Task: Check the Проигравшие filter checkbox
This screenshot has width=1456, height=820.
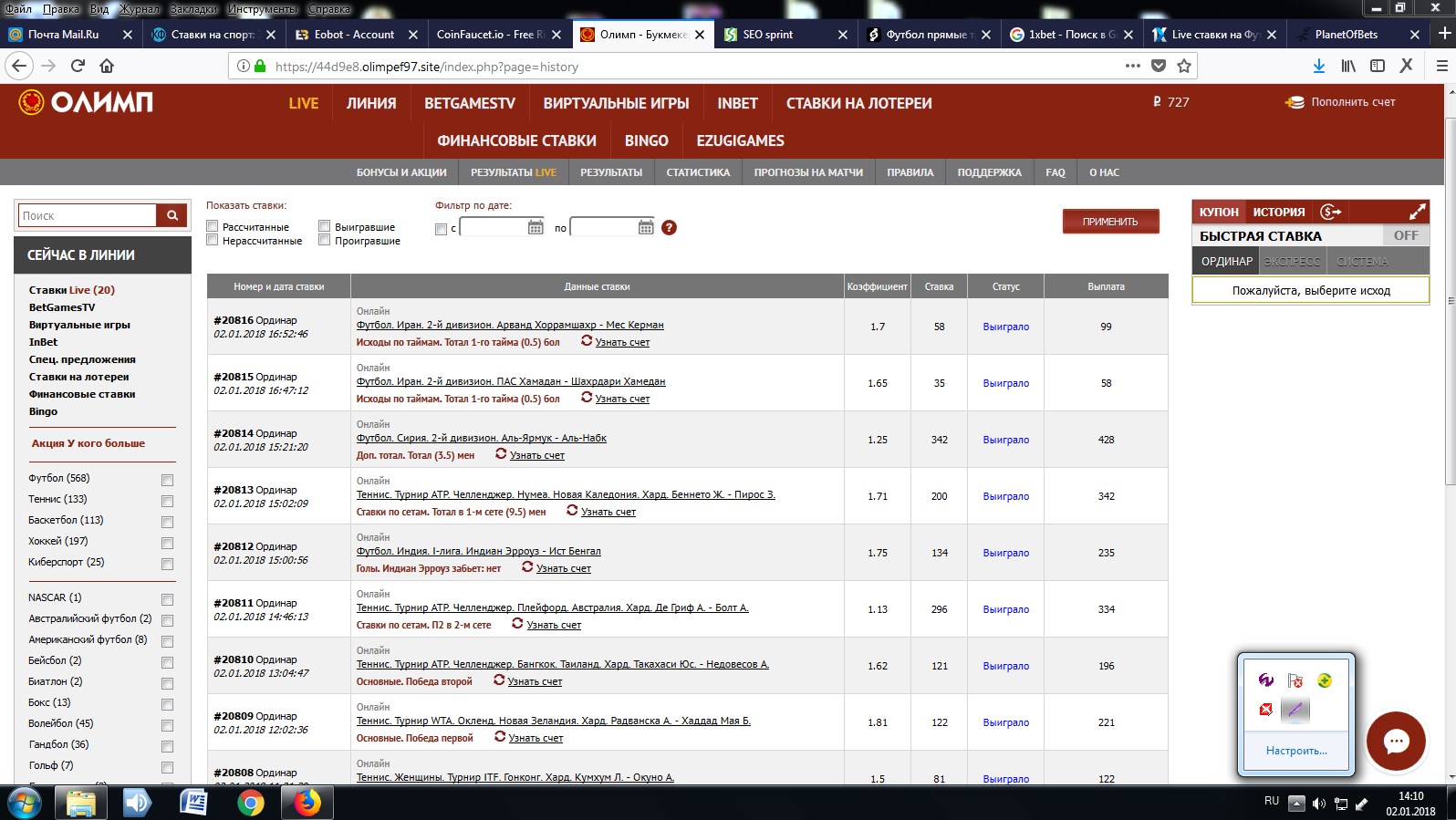Action: click(324, 240)
